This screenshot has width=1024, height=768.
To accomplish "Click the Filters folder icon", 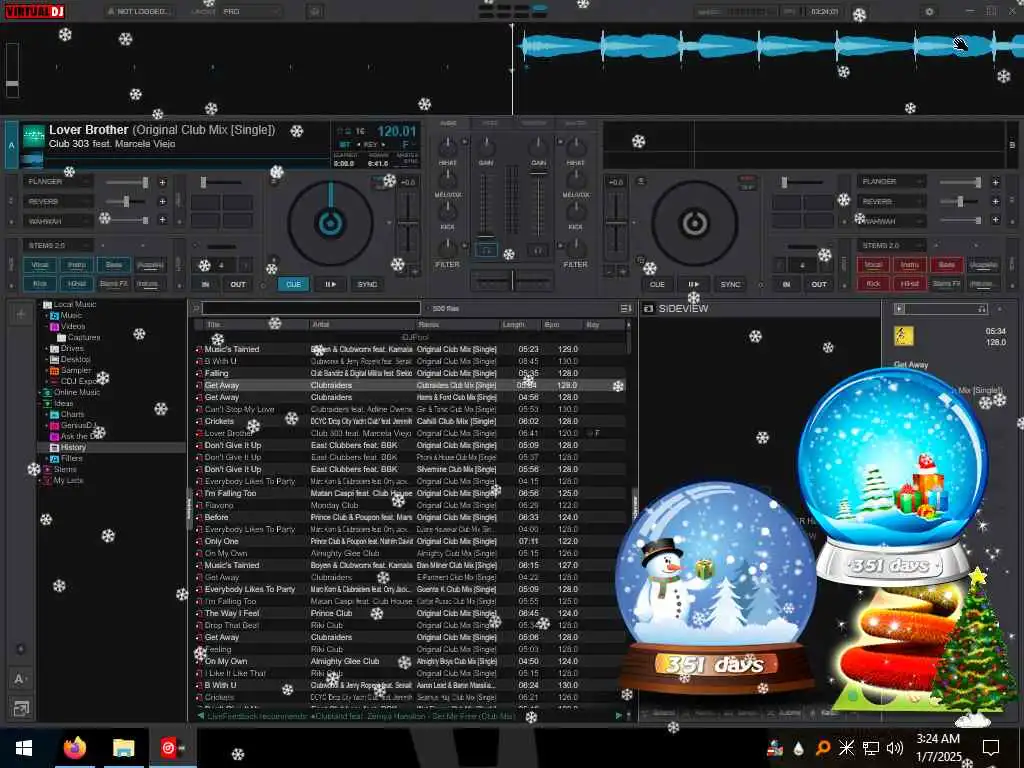I will [55, 458].
